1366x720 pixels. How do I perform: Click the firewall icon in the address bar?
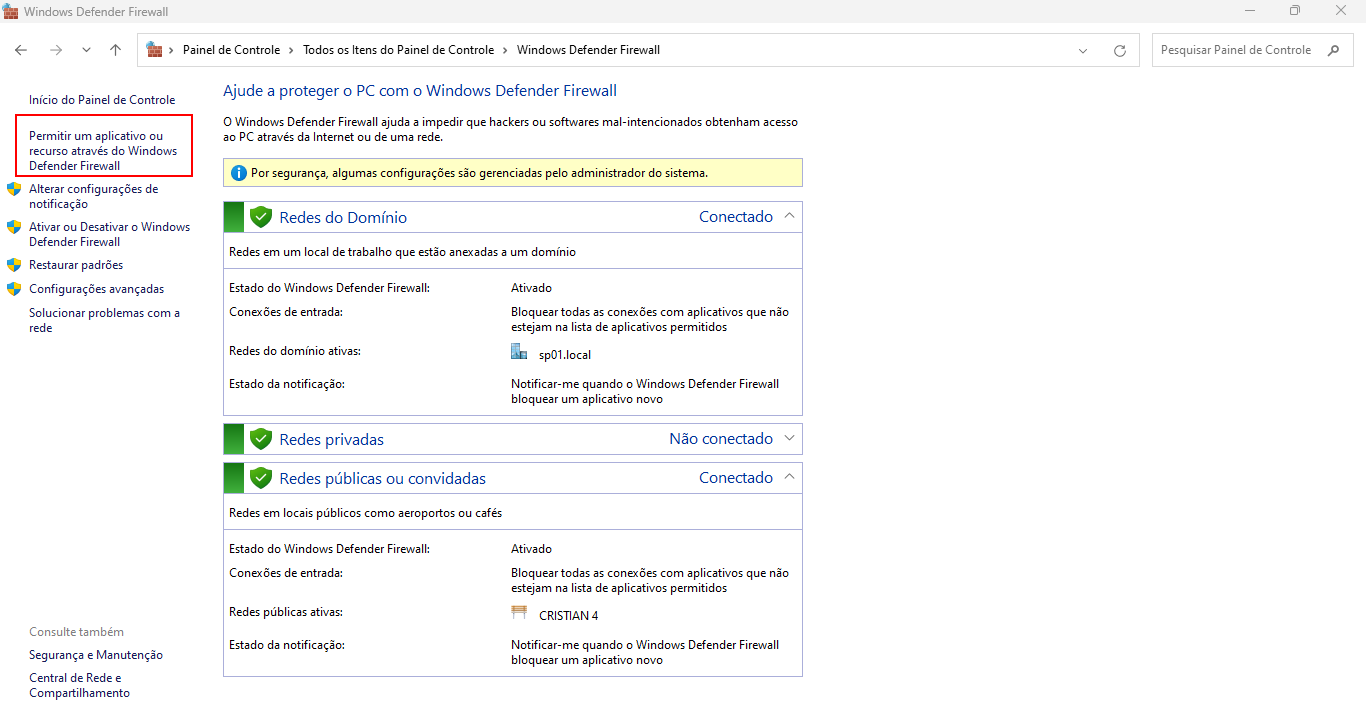click(x=154, y=49)
